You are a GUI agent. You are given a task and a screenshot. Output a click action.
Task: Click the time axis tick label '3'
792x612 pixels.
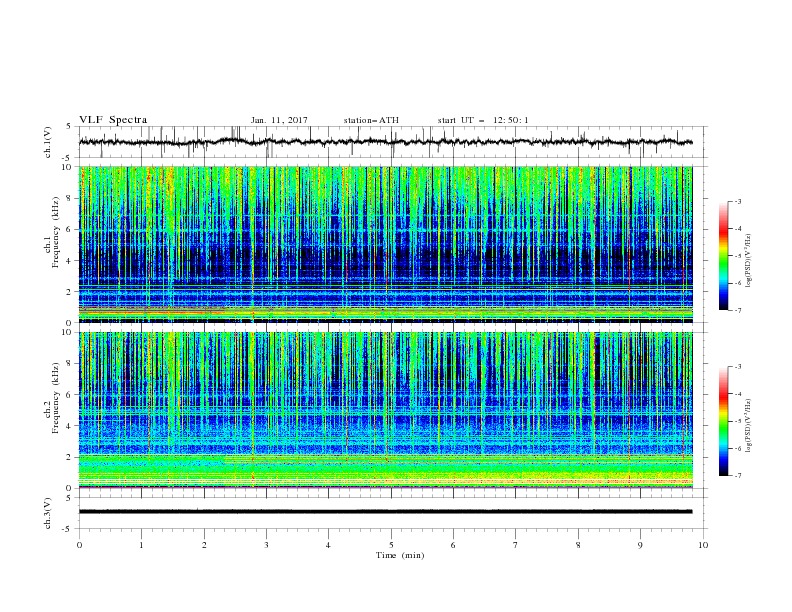click(267, 545)
